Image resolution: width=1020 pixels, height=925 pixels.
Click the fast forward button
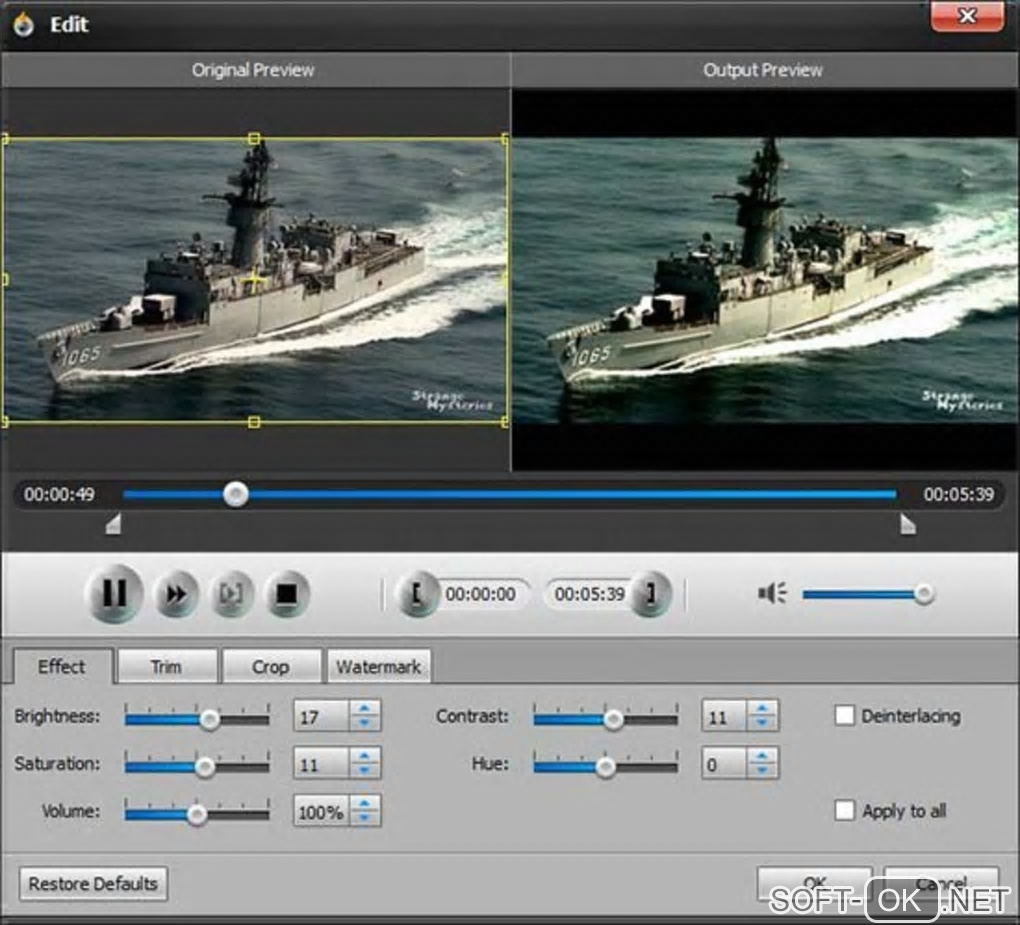(176, 594)
